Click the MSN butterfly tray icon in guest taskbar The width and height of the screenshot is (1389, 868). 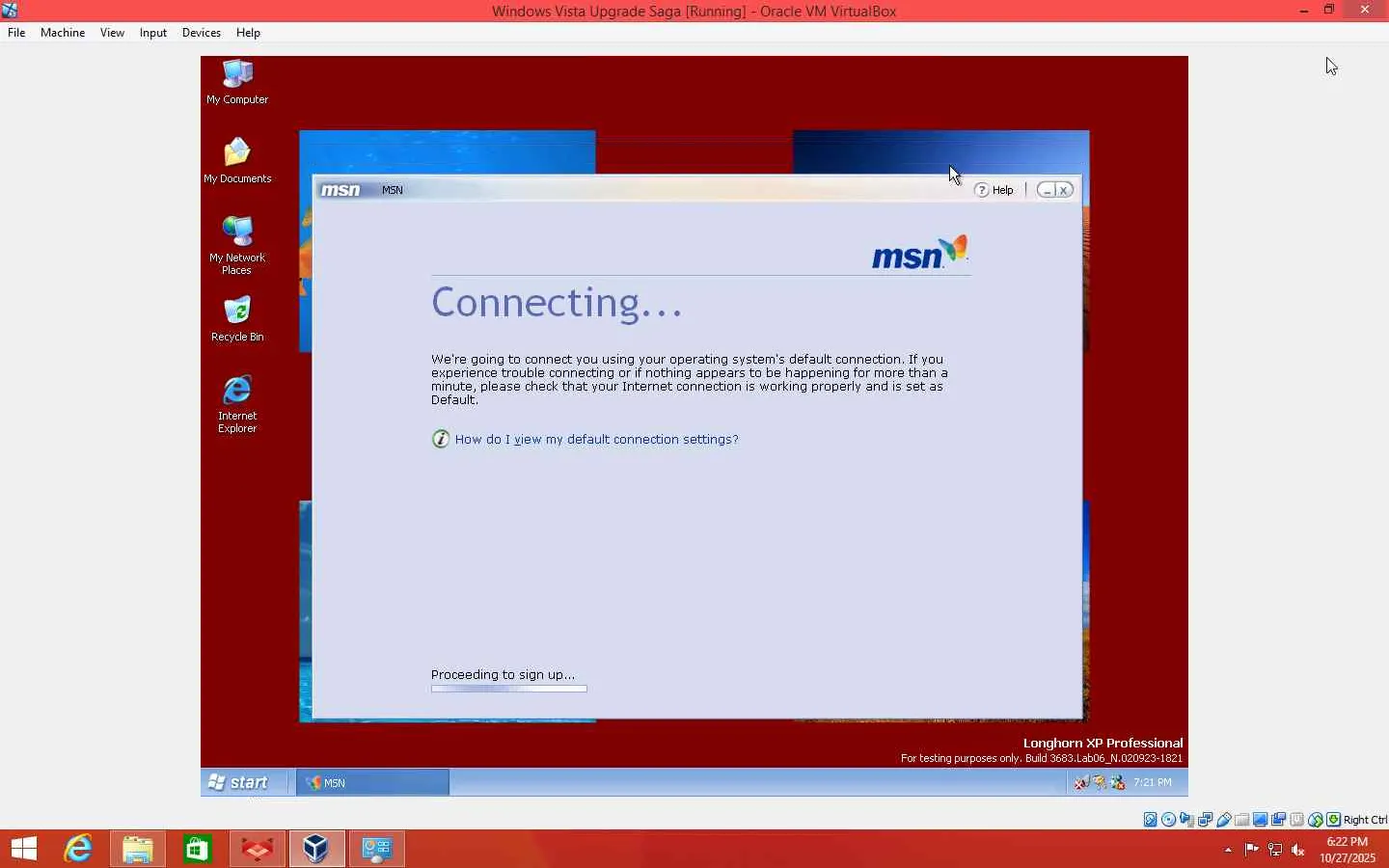click(x=1118, y=783)
